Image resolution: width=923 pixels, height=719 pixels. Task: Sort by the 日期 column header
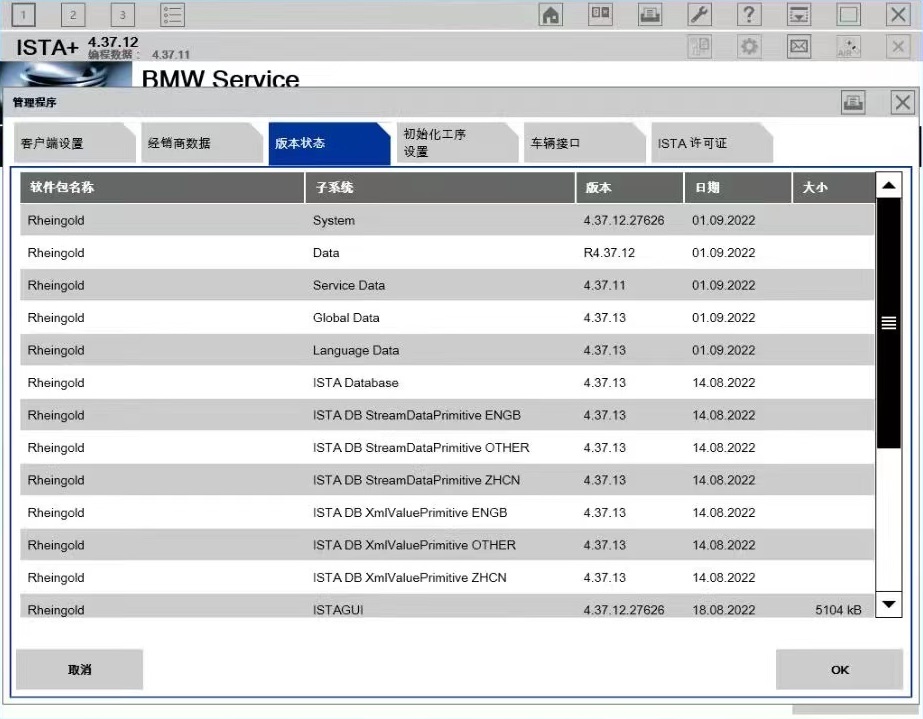click(738, 187)
